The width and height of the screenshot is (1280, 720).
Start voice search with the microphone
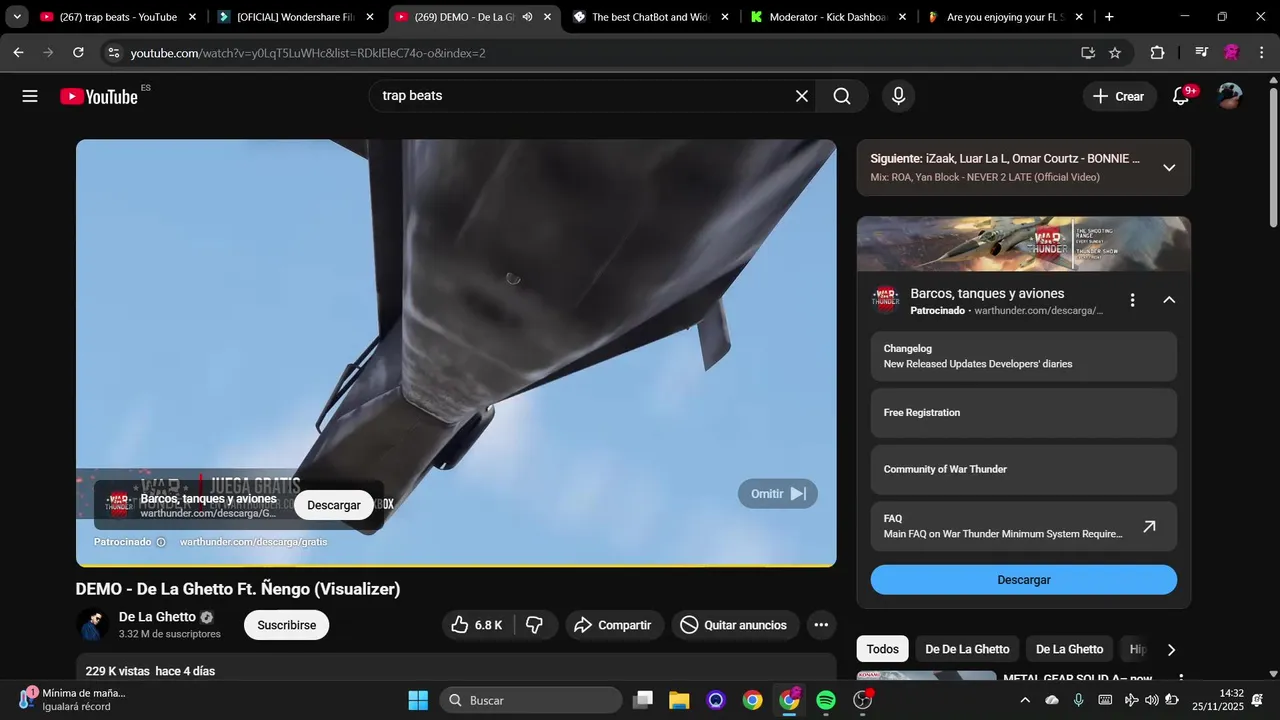pos(898,96)
